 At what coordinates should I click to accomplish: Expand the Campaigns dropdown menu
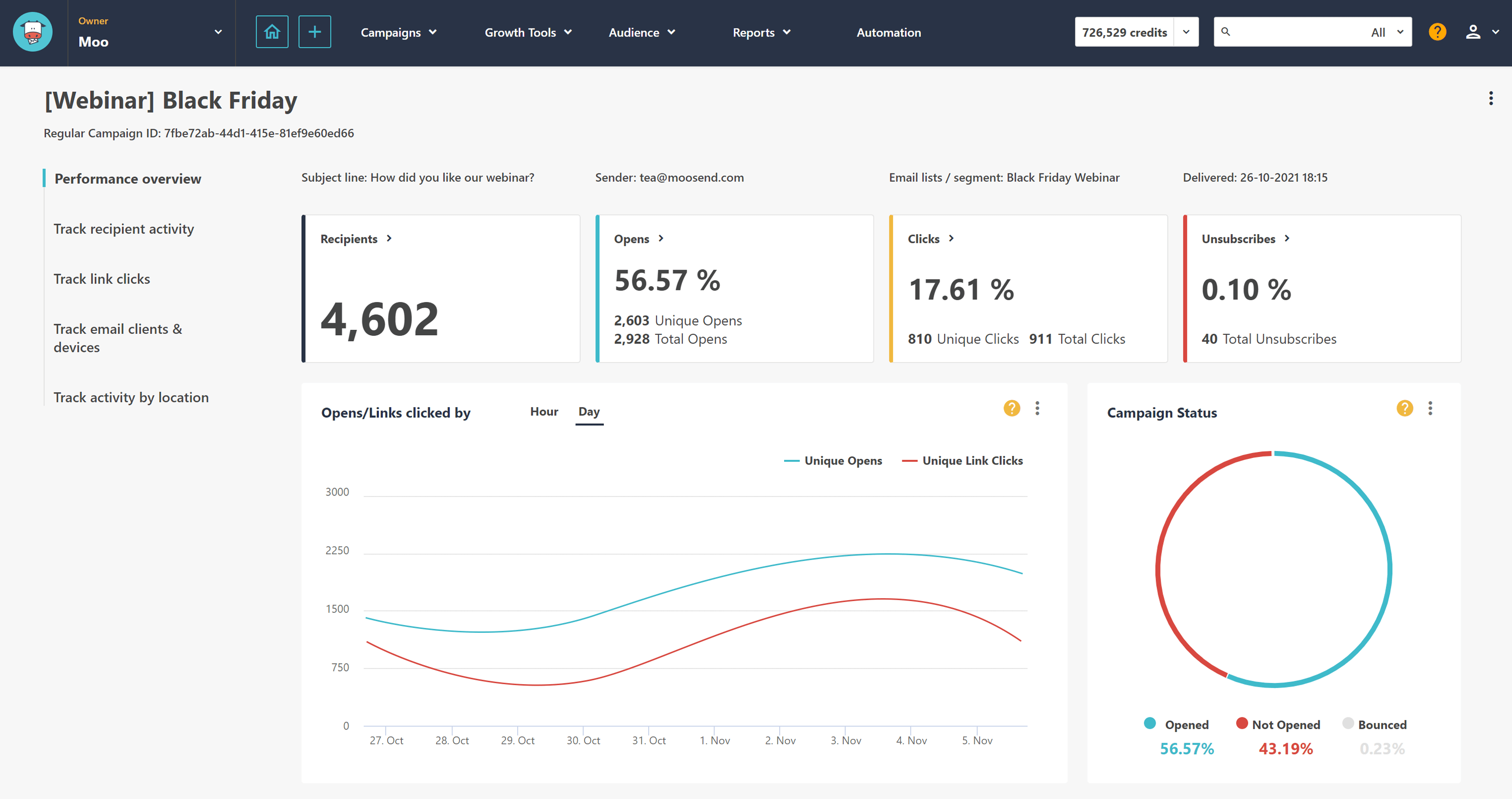(x=400, y=32)
